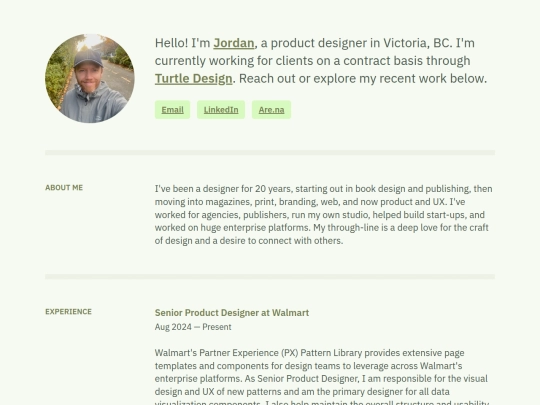Click the circular profile photo
The width and height of the screenshot is (540, 405).
[90, 78]
